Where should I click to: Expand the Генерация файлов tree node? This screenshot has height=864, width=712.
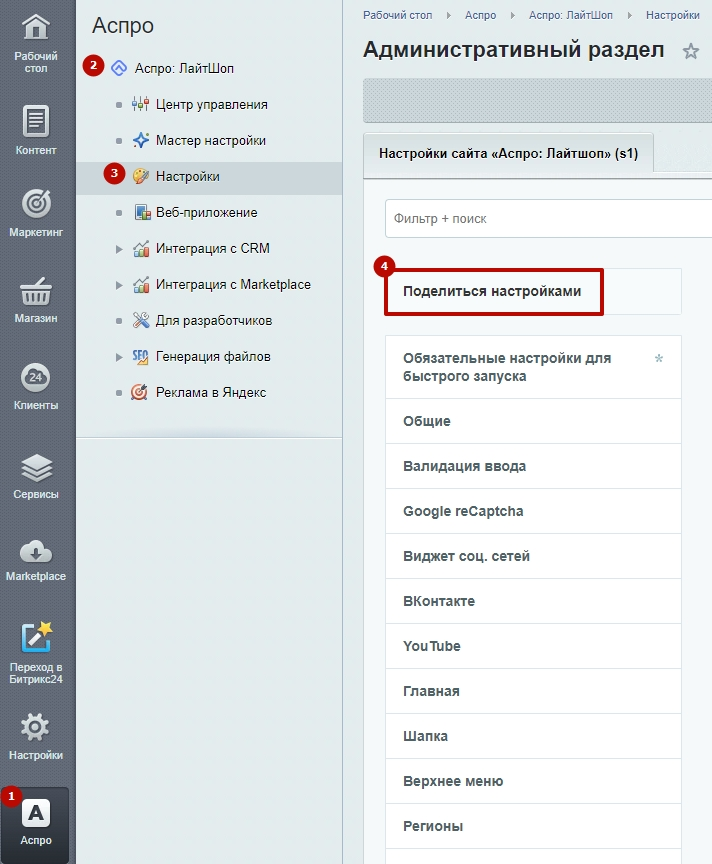tap(118, 357)
